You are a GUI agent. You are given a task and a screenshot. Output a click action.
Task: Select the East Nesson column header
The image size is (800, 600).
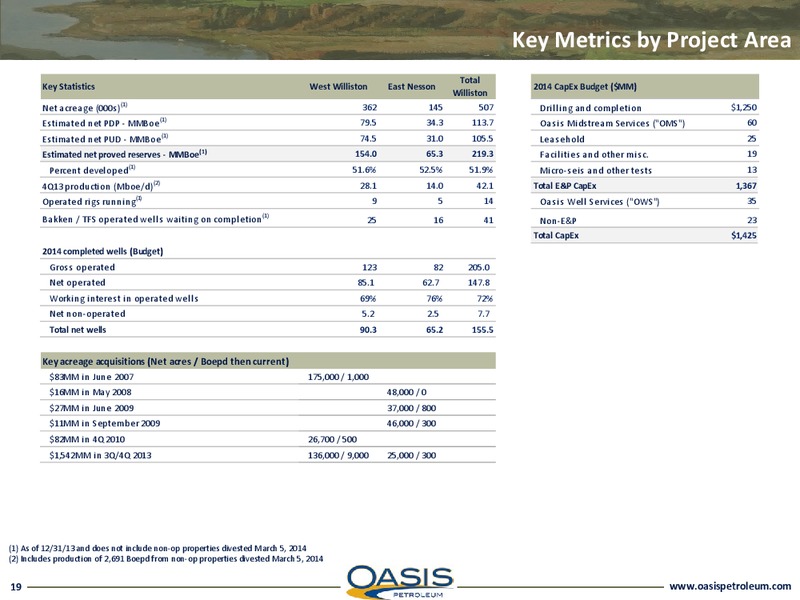(411, 86)
